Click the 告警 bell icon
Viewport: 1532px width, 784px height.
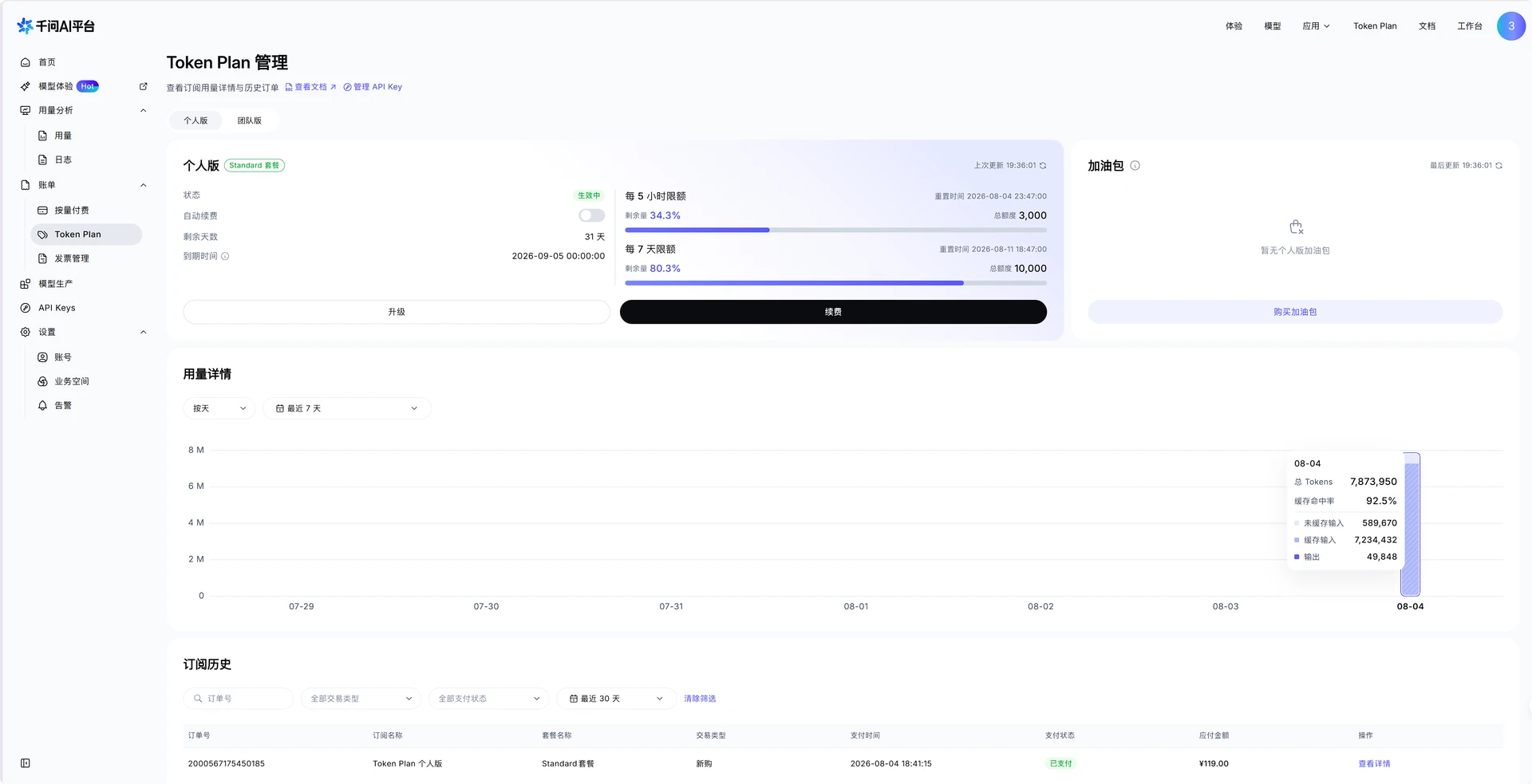(43, 405)
